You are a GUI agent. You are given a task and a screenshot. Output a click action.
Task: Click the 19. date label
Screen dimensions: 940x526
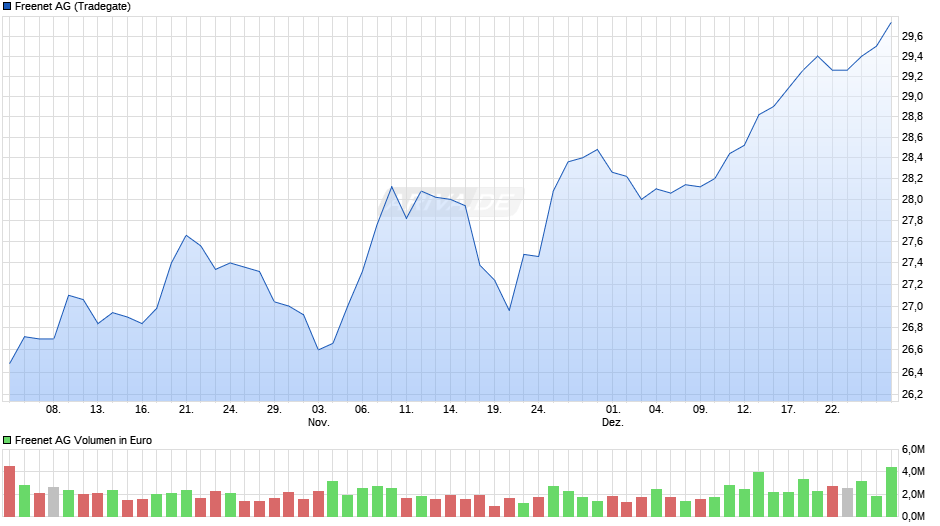[494, 409]
